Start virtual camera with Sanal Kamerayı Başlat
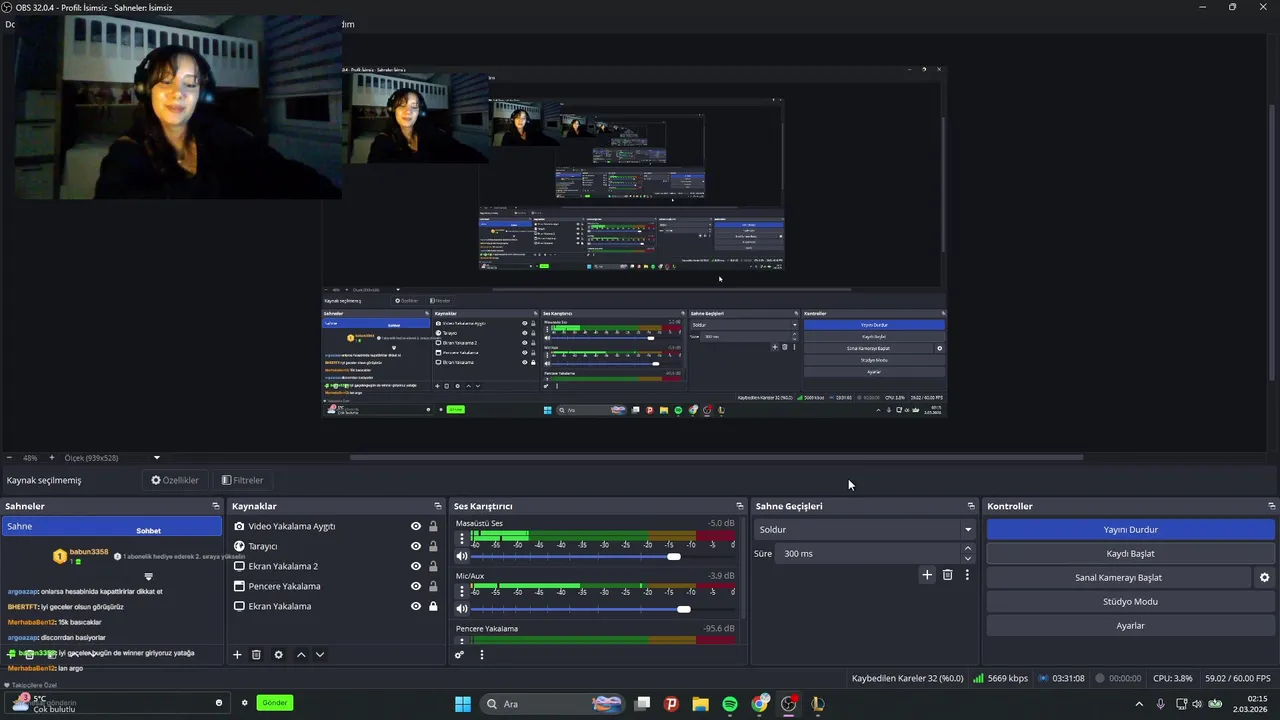Image resolution: width=1280 pixels, height=720 pixels. pyautogui.click(x=1118, y=577)
